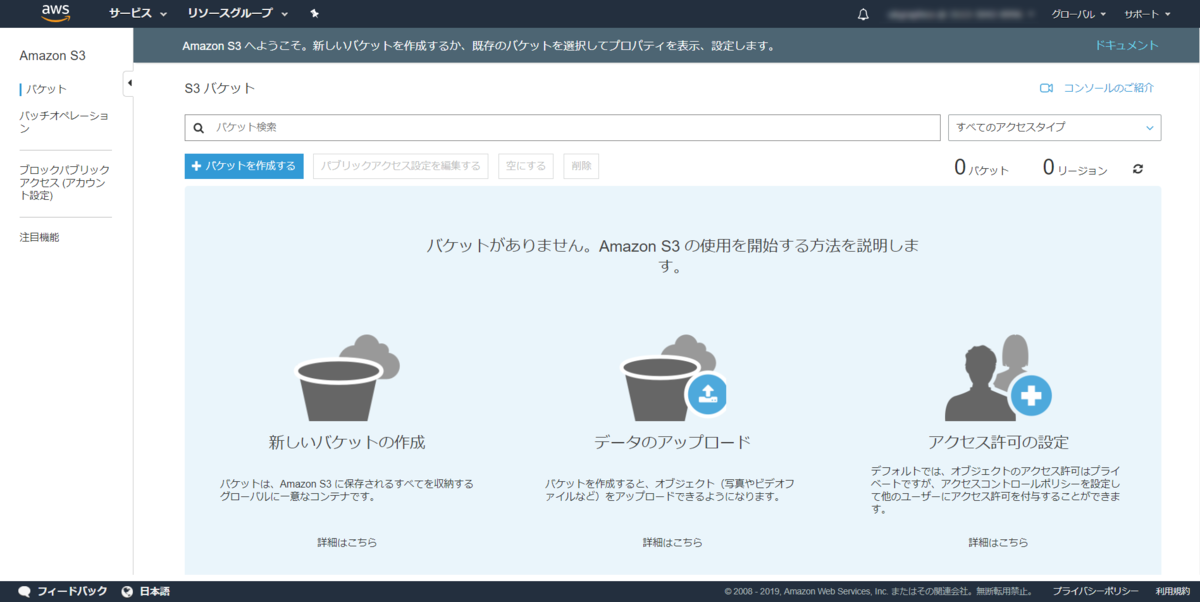Click 日本語 language selector
This screenshot has width=1200, height=602.
(146, 592)
